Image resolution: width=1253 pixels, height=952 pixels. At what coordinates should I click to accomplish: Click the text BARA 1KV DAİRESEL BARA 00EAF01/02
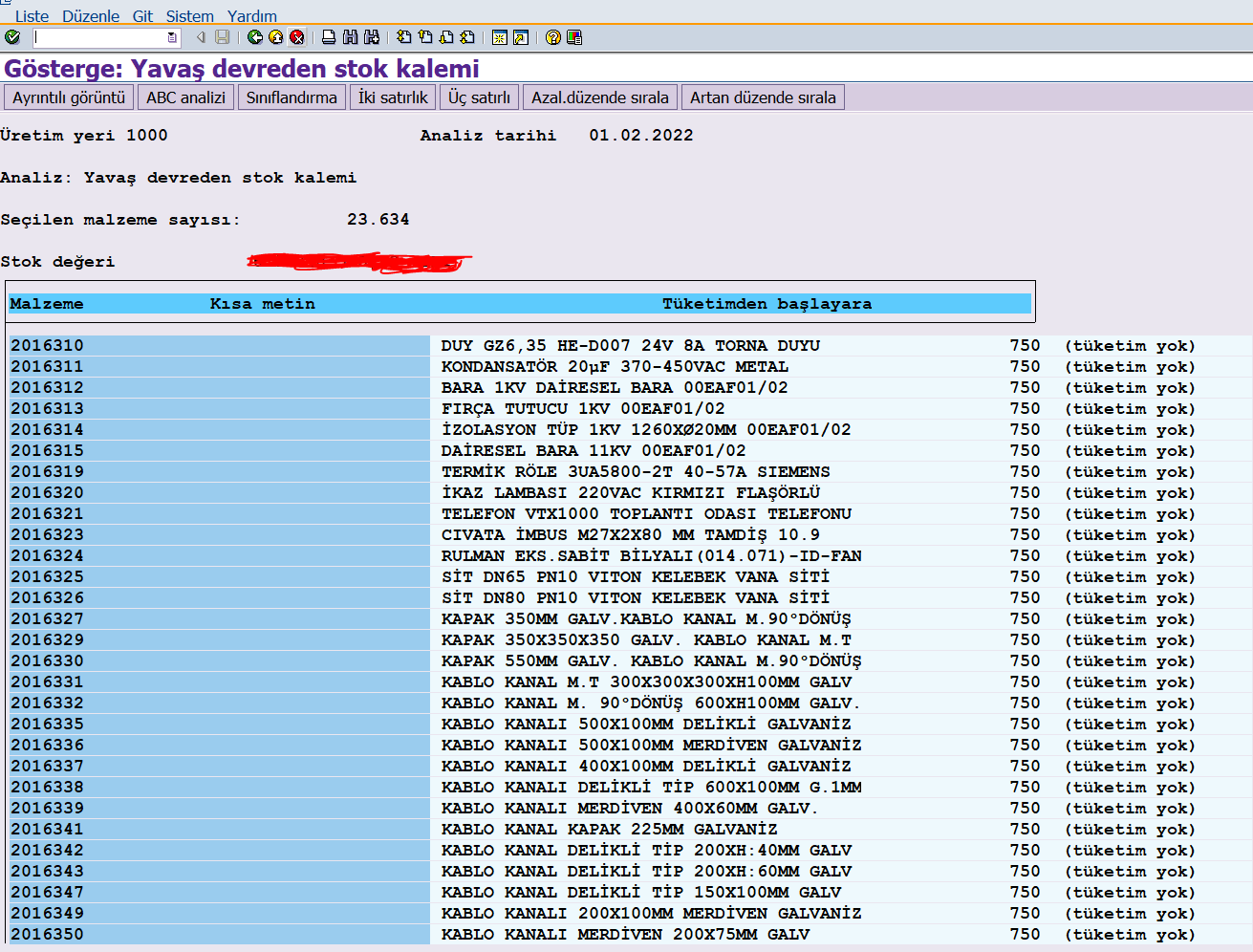[x=615, y=388]
